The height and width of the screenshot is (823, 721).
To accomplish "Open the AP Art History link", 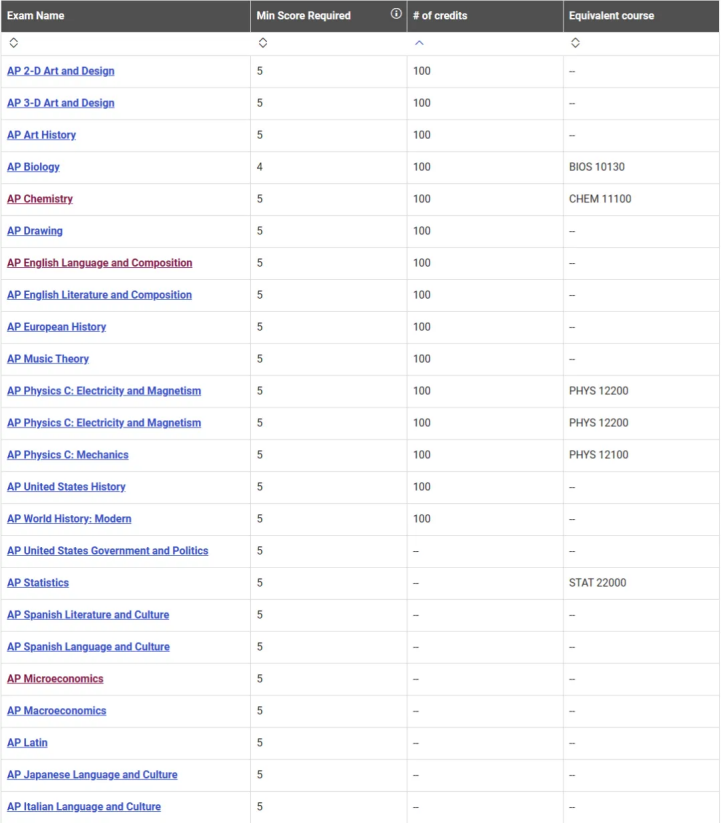I will (41, 135).
